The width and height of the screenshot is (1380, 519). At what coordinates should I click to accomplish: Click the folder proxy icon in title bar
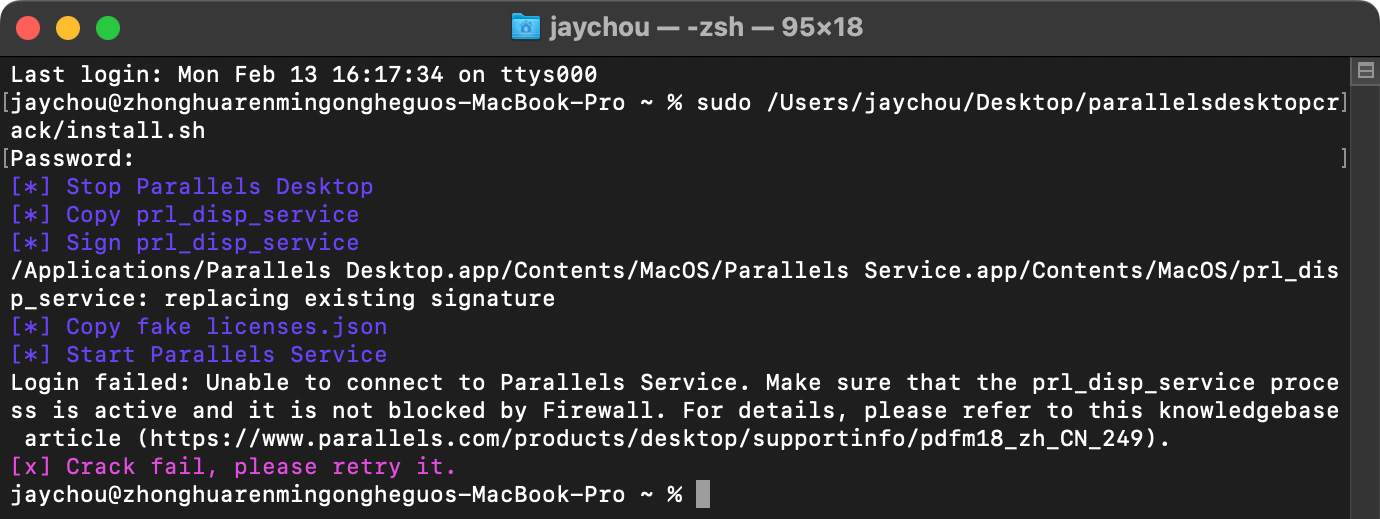pyautogui.click(x=525, y=27)
